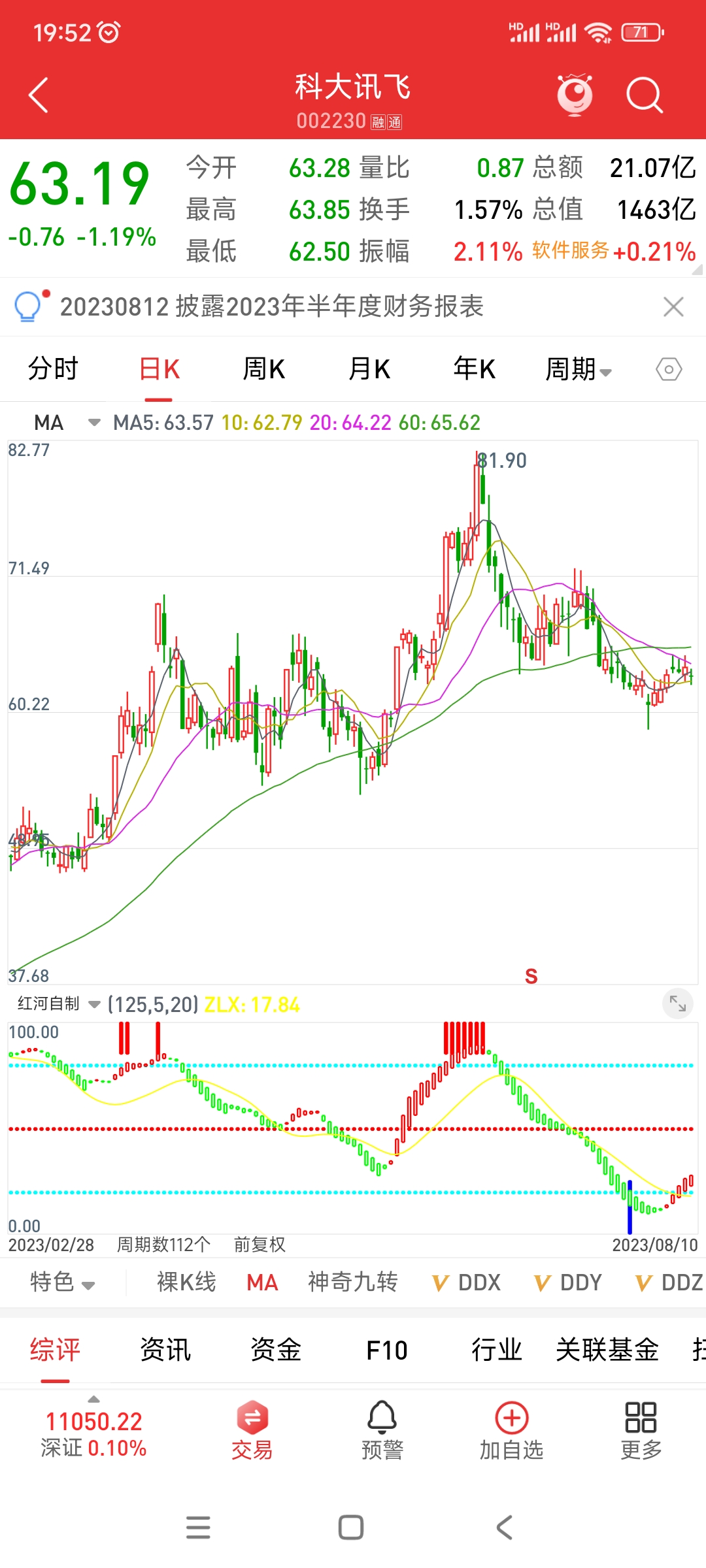
Task: Tap 加自选 add to watchlist
Action: 512,1431
